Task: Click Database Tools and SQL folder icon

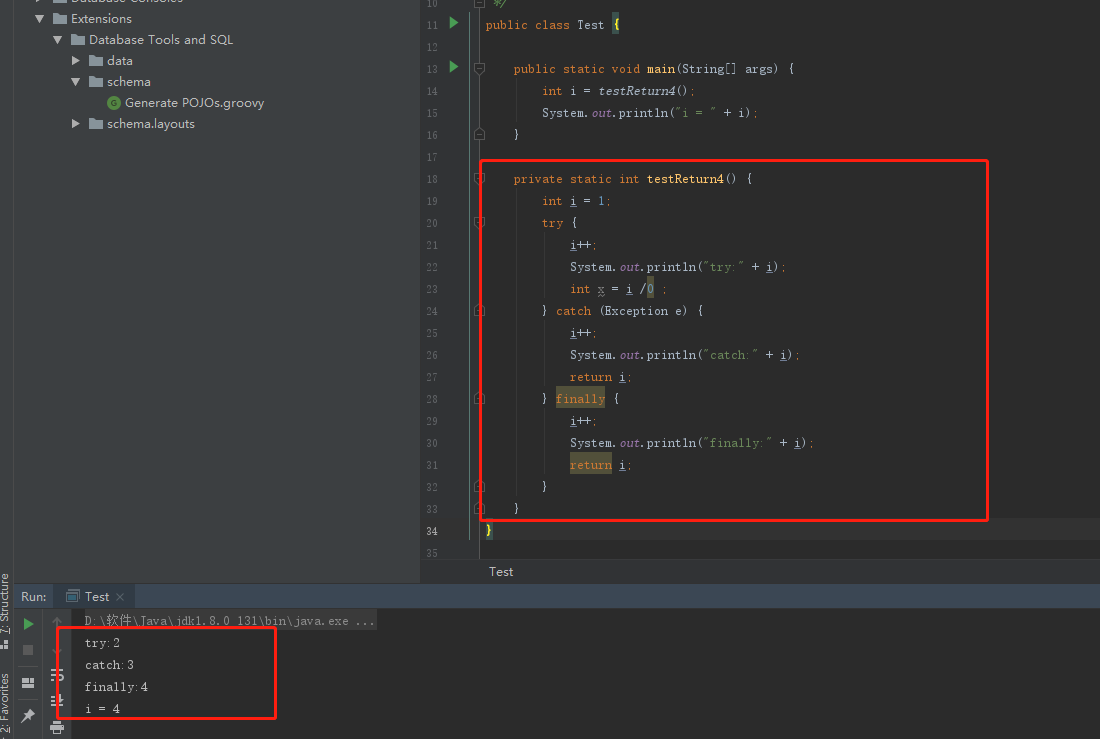Action: tap(78, 39)
